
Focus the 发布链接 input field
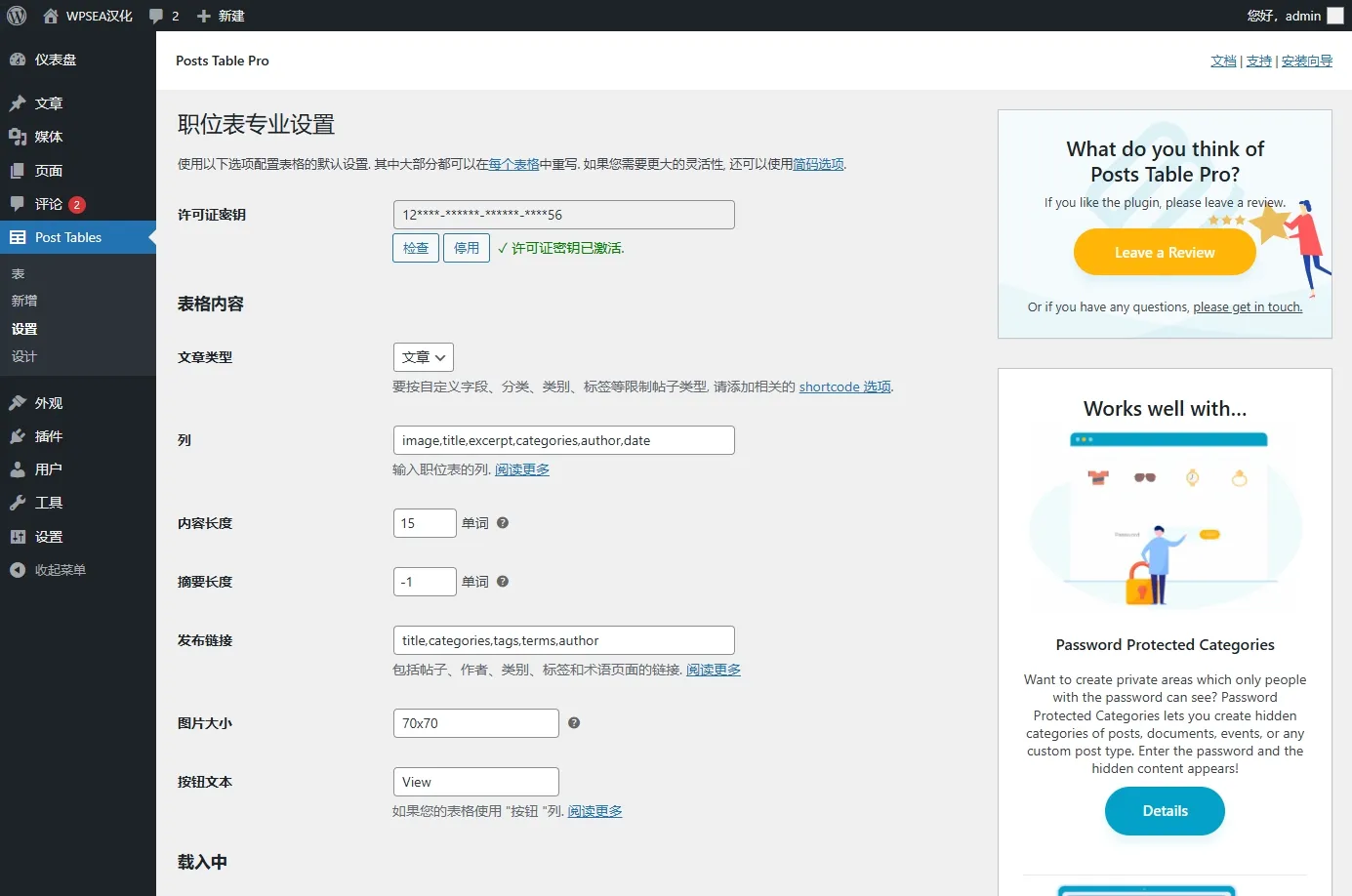click(564, 640)
